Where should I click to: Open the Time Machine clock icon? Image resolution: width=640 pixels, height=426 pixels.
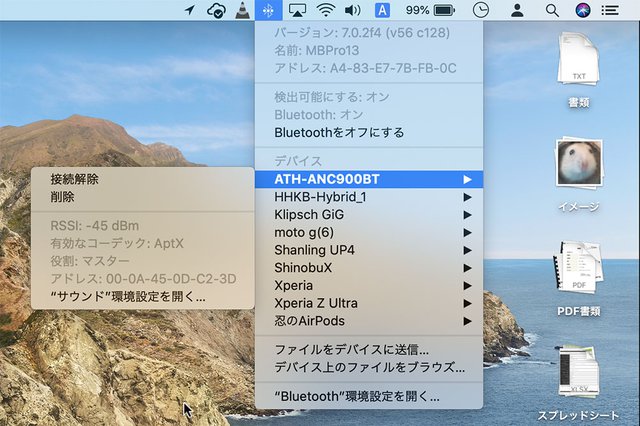pos(482,11)
